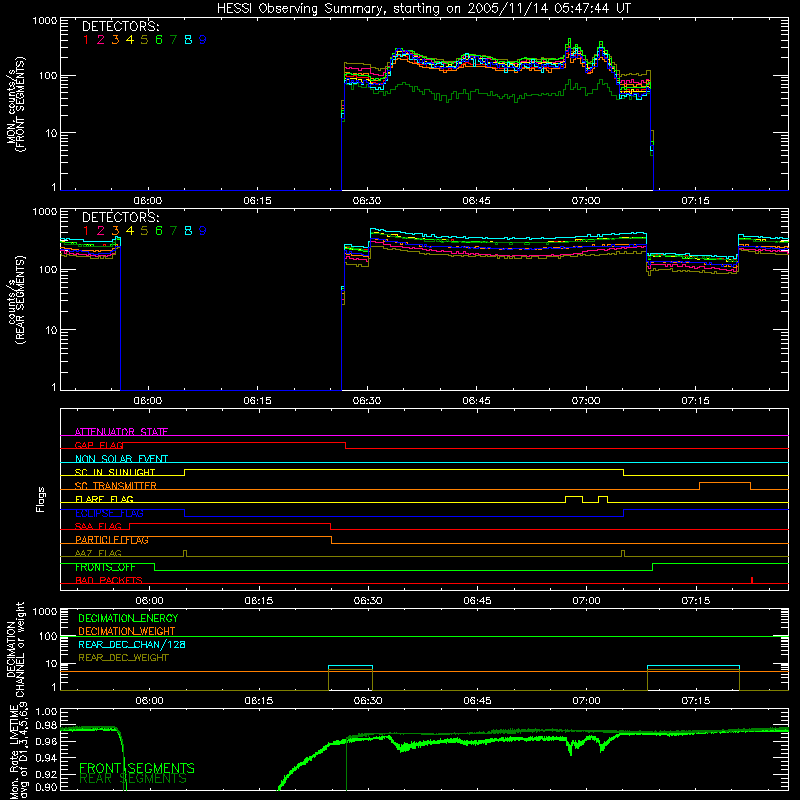
Task: Click 07:00 tick label under front segments plot
Action: (x=586, y=201)
